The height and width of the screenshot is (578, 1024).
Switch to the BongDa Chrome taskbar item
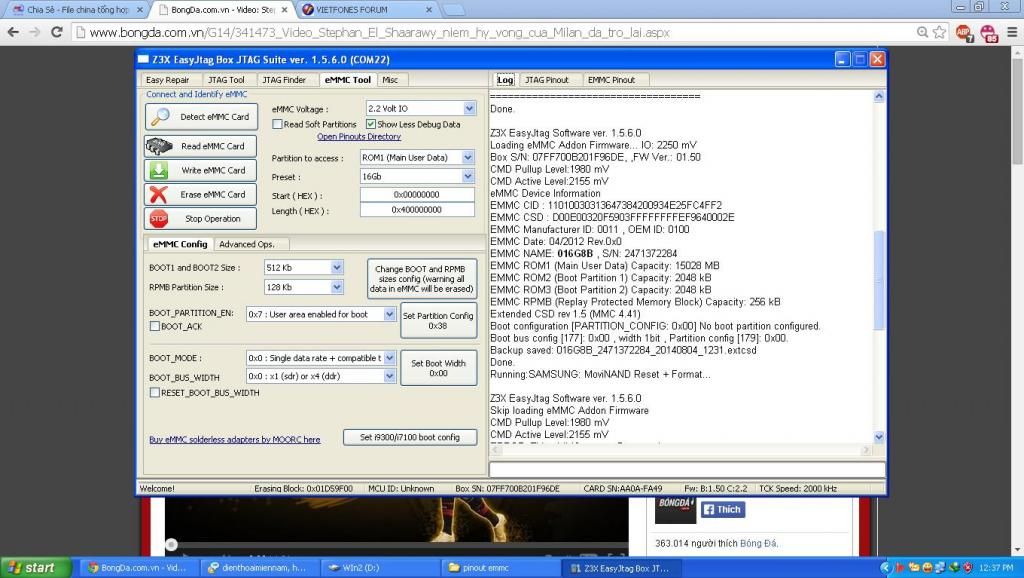(138, 568)
